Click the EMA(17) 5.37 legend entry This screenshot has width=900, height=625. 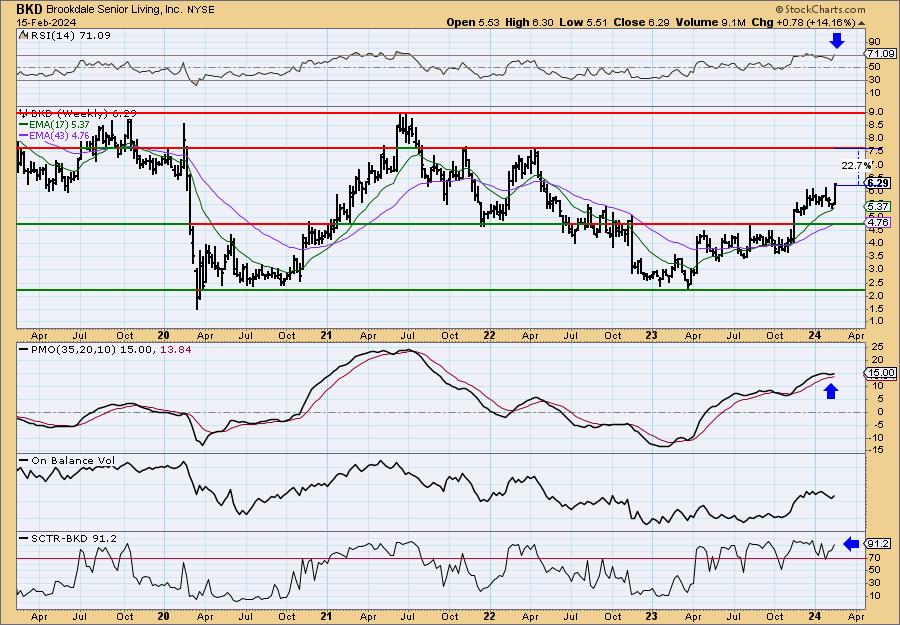coord(59,125)
